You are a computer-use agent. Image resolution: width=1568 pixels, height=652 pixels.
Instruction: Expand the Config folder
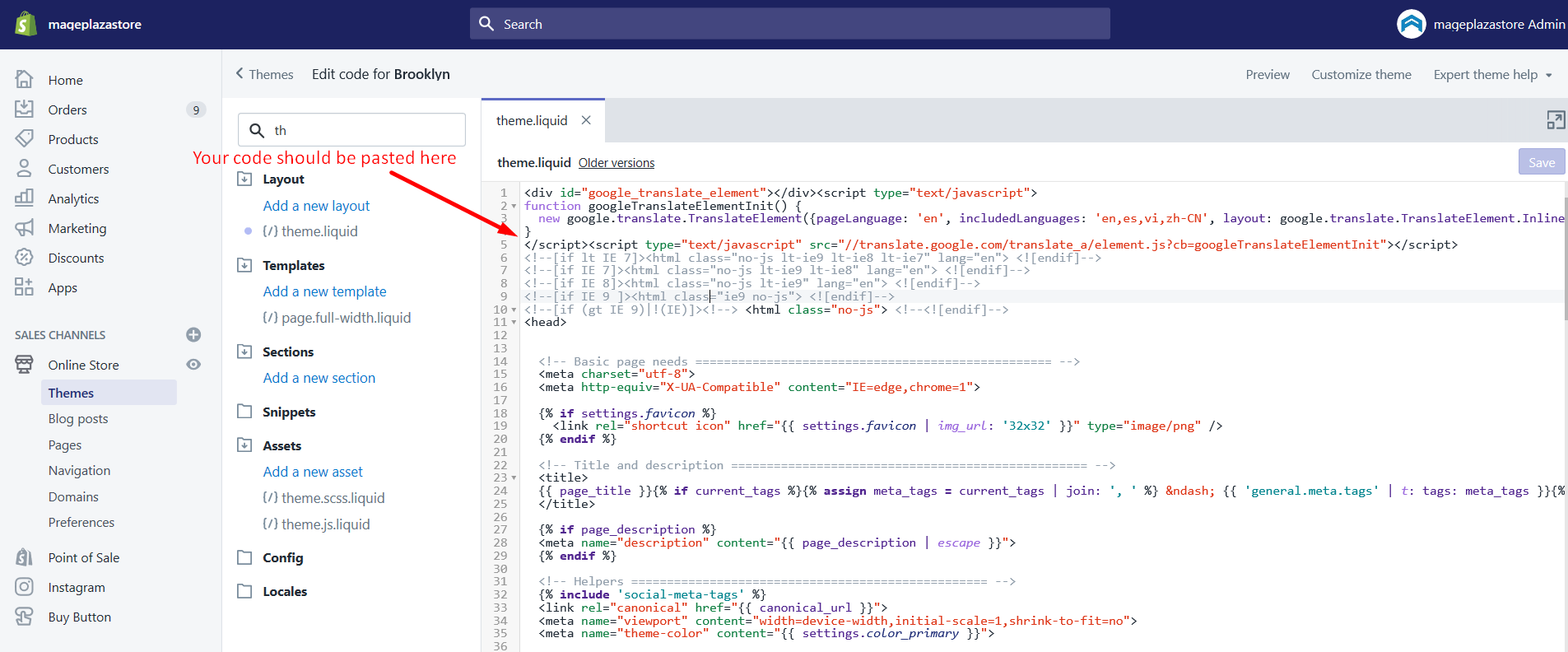244,557
